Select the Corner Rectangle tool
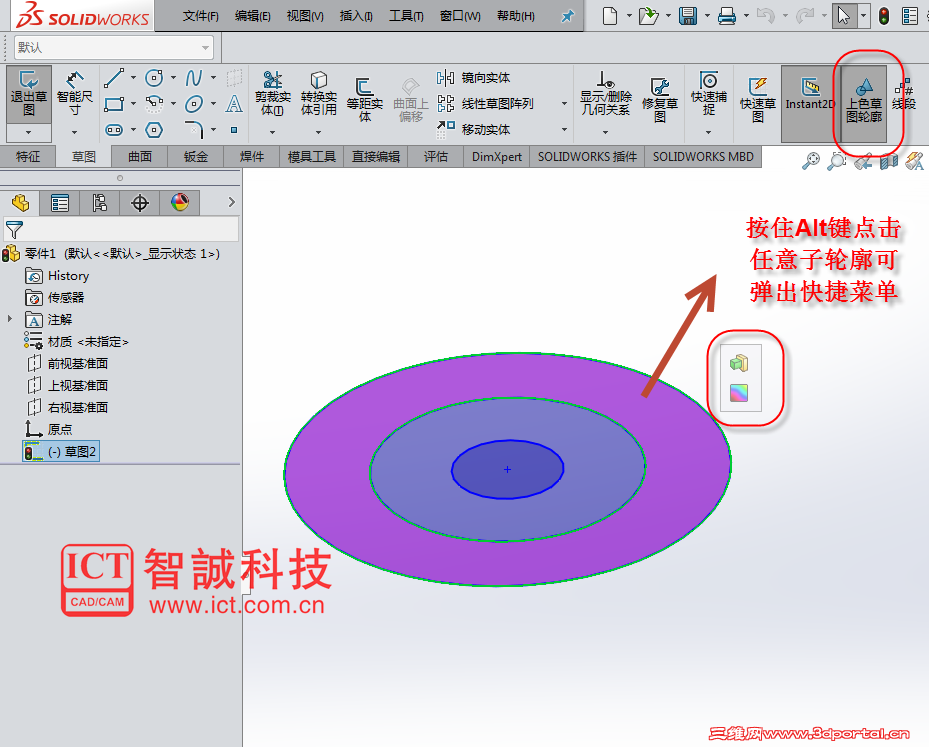The image size is (929, 747). click(x=114, y=104)
